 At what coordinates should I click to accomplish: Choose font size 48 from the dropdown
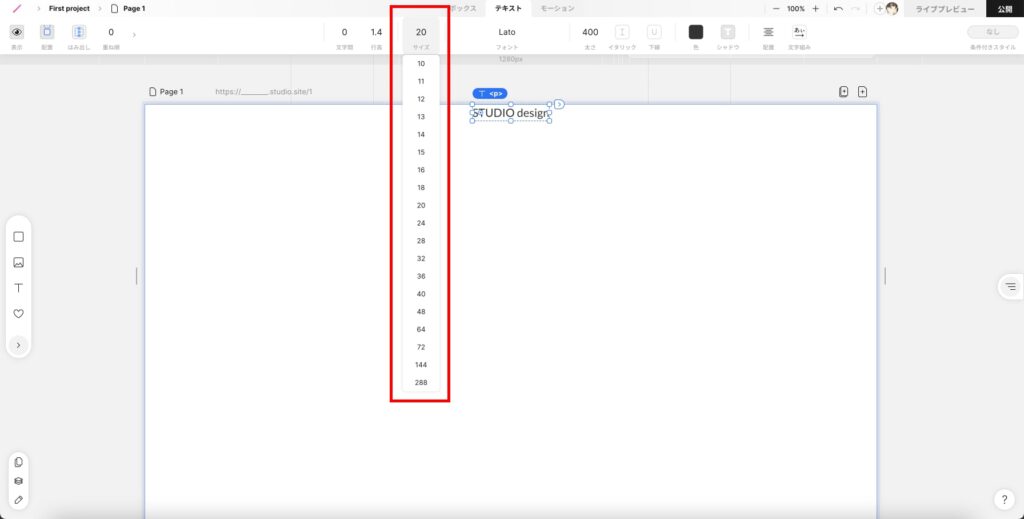point(421,312)
